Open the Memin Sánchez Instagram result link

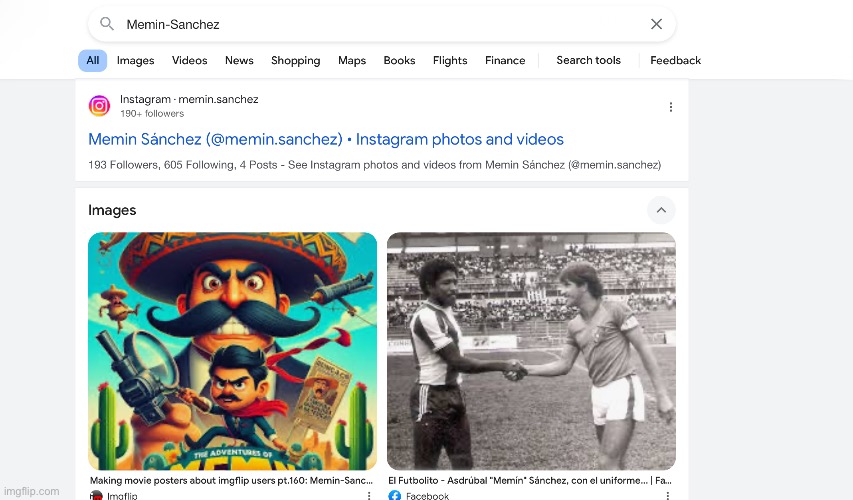pyautogui.click(x=326, y=139)
